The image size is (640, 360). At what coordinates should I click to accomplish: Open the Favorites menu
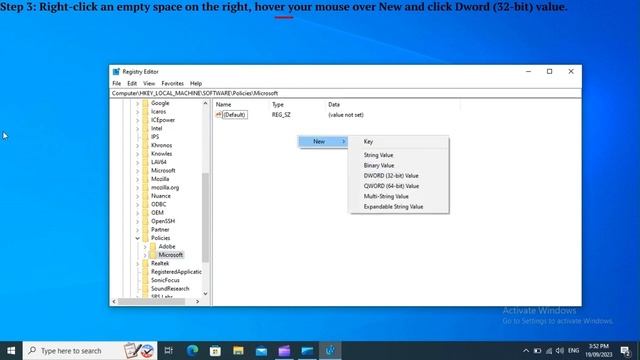tap(172, 83)
